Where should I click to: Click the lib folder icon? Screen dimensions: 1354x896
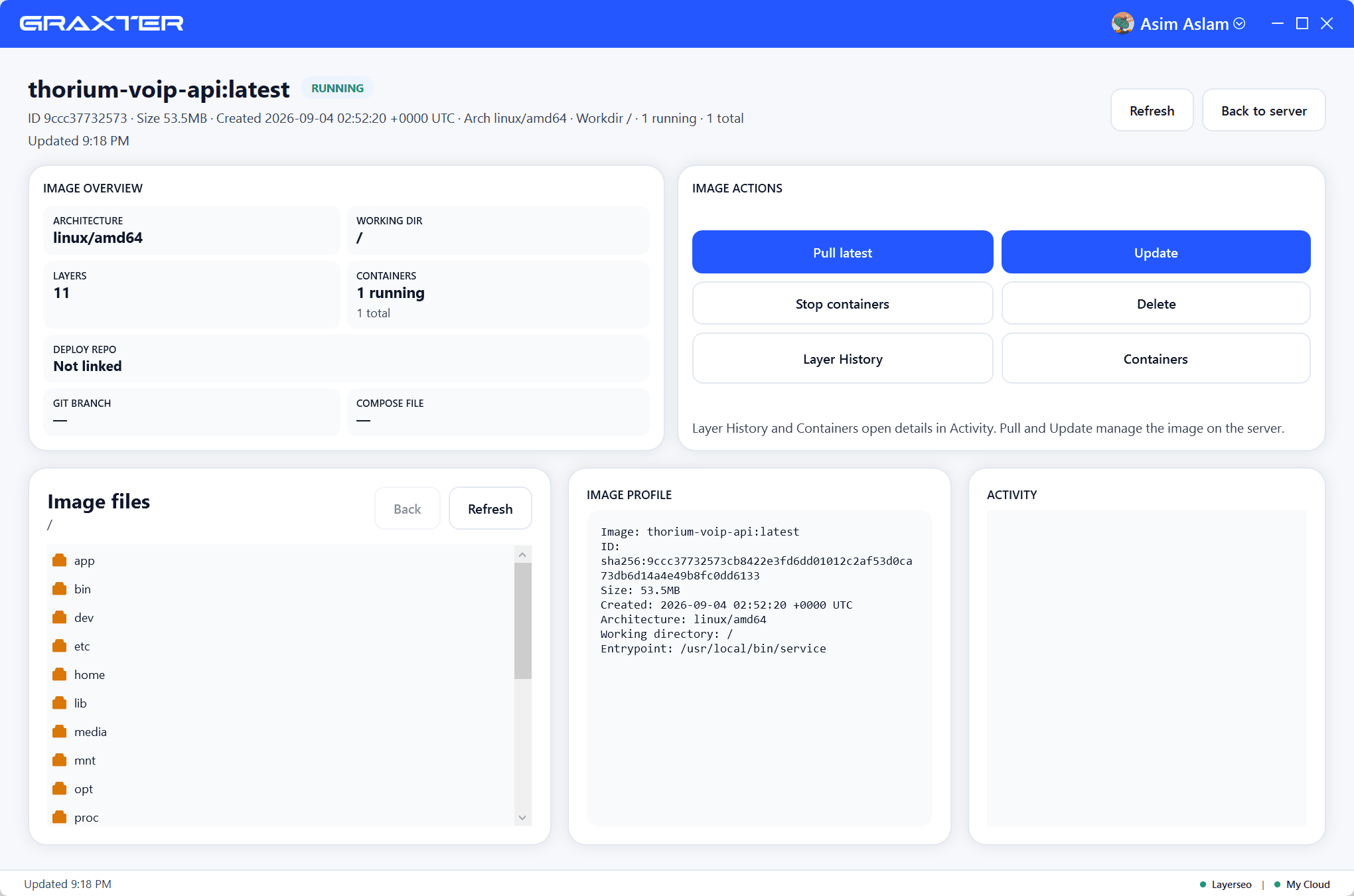pos(60,703)
